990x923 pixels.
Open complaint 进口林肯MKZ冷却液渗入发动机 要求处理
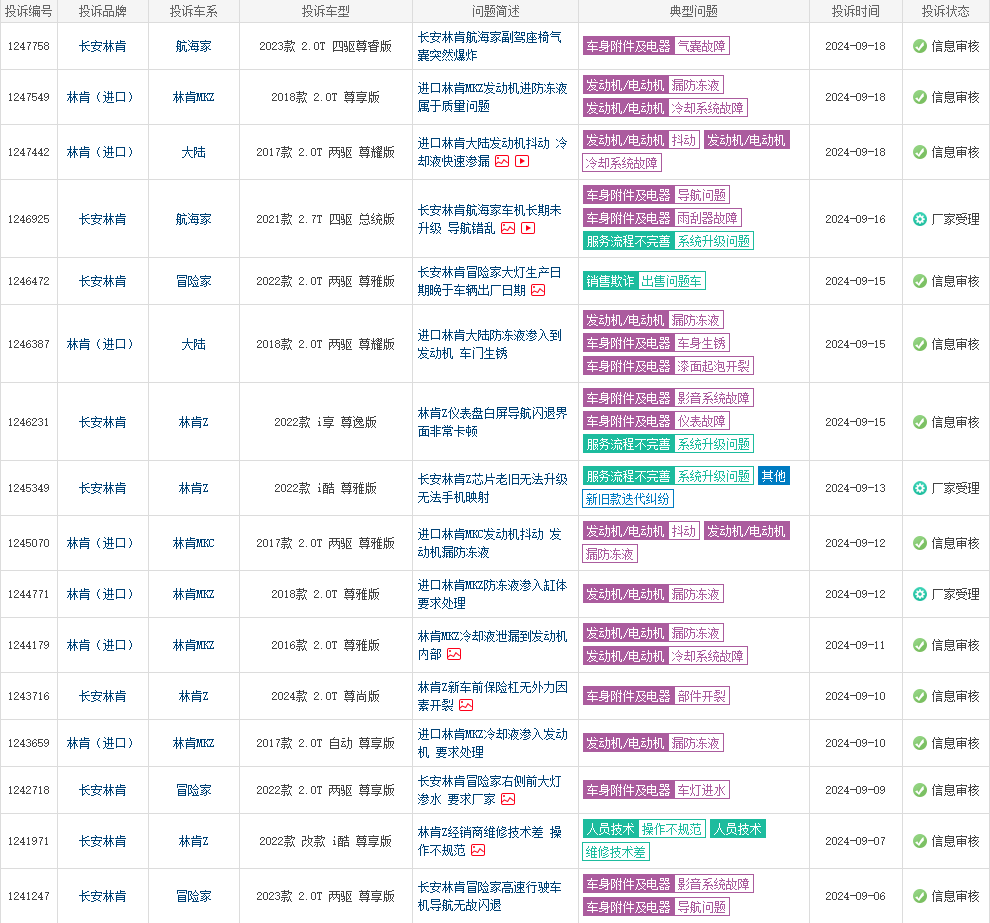(492, 743)
